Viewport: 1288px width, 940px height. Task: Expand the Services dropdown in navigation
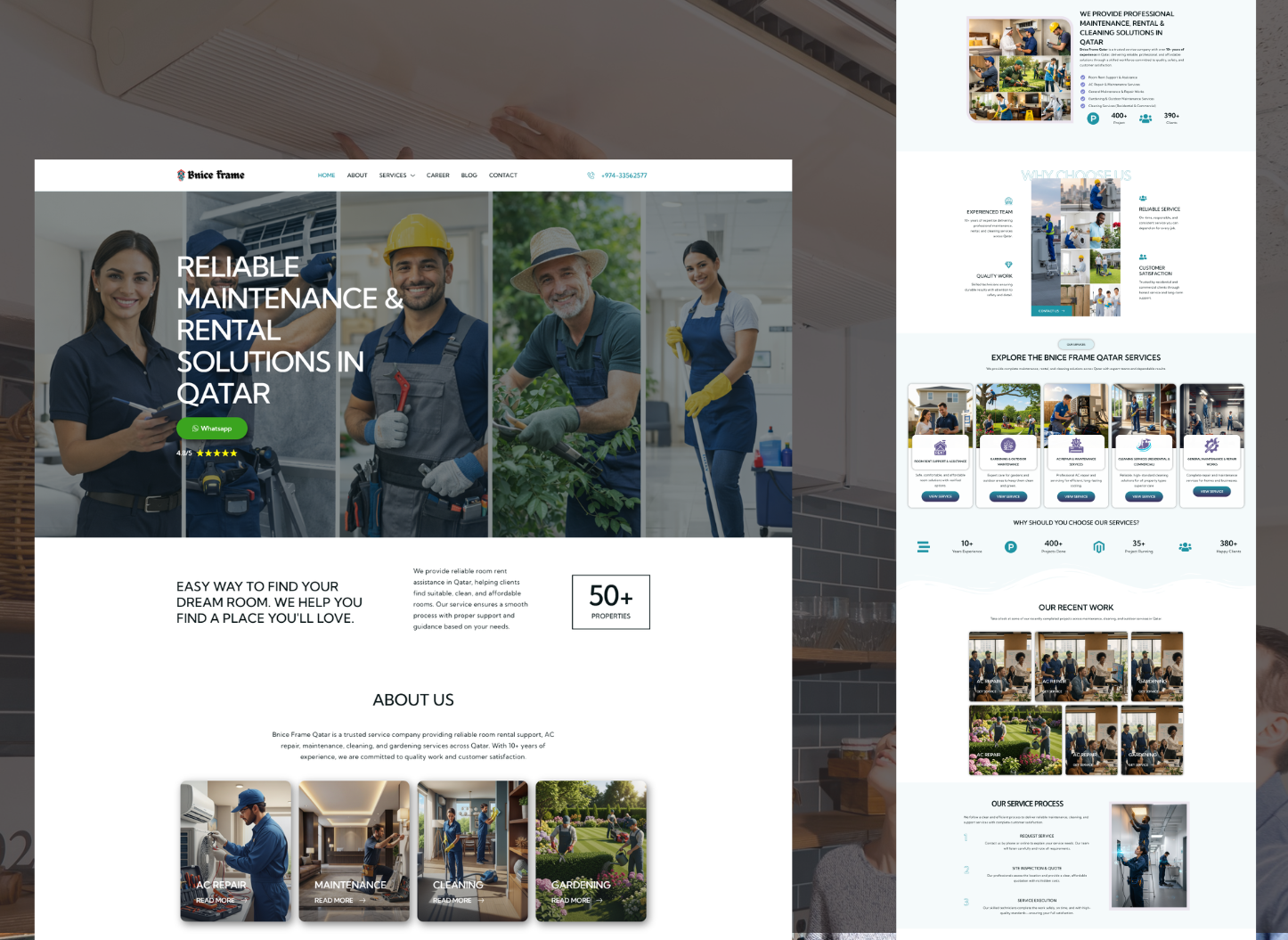pyautogui.click(x=396, y=176)
